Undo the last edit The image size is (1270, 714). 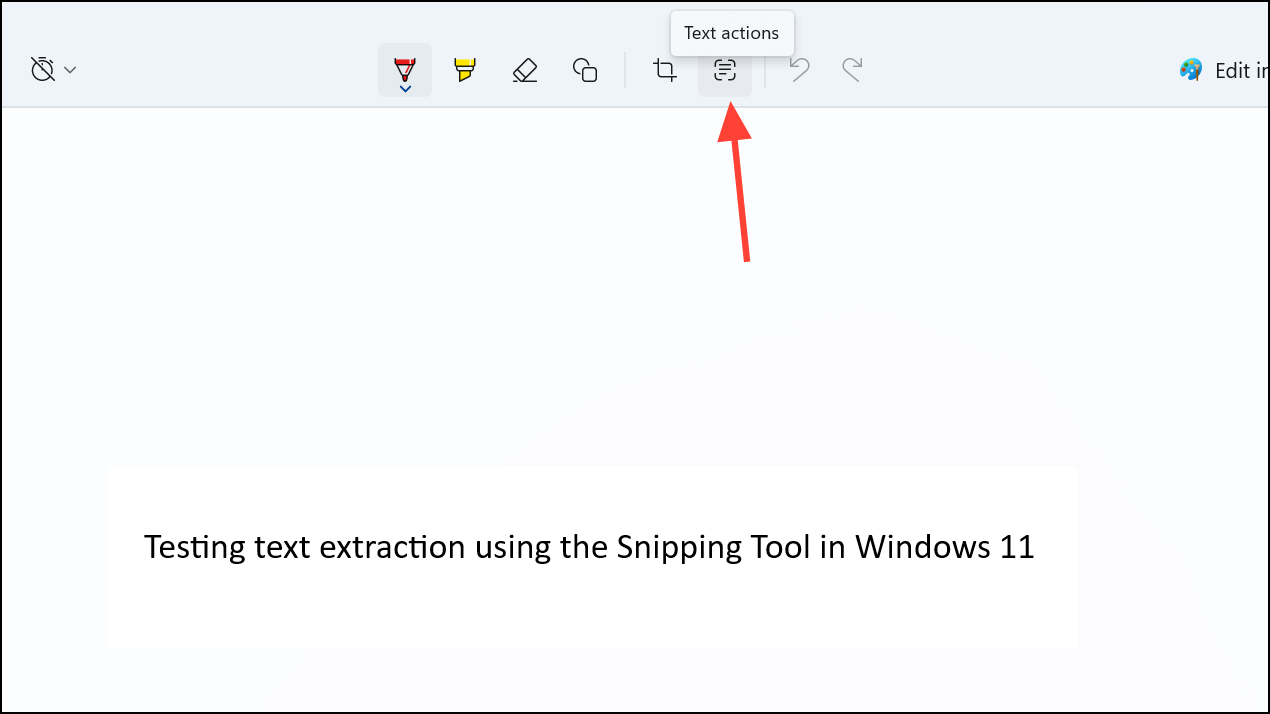[x=798, y=70]
